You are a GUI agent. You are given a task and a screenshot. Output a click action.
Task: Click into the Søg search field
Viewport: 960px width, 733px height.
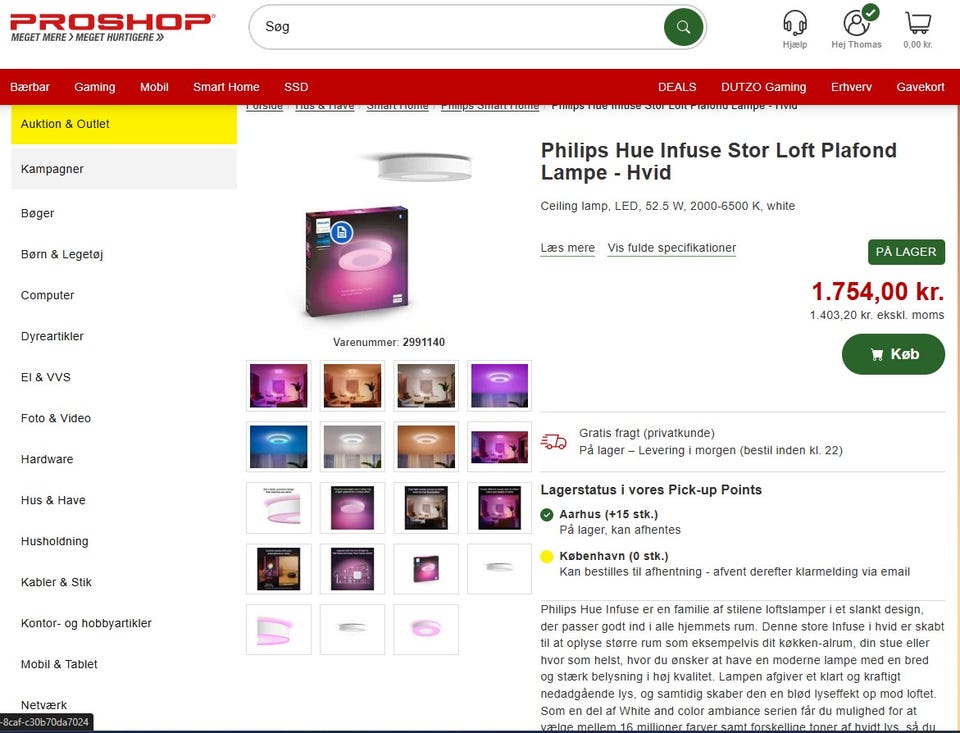(x=456, y=27)
